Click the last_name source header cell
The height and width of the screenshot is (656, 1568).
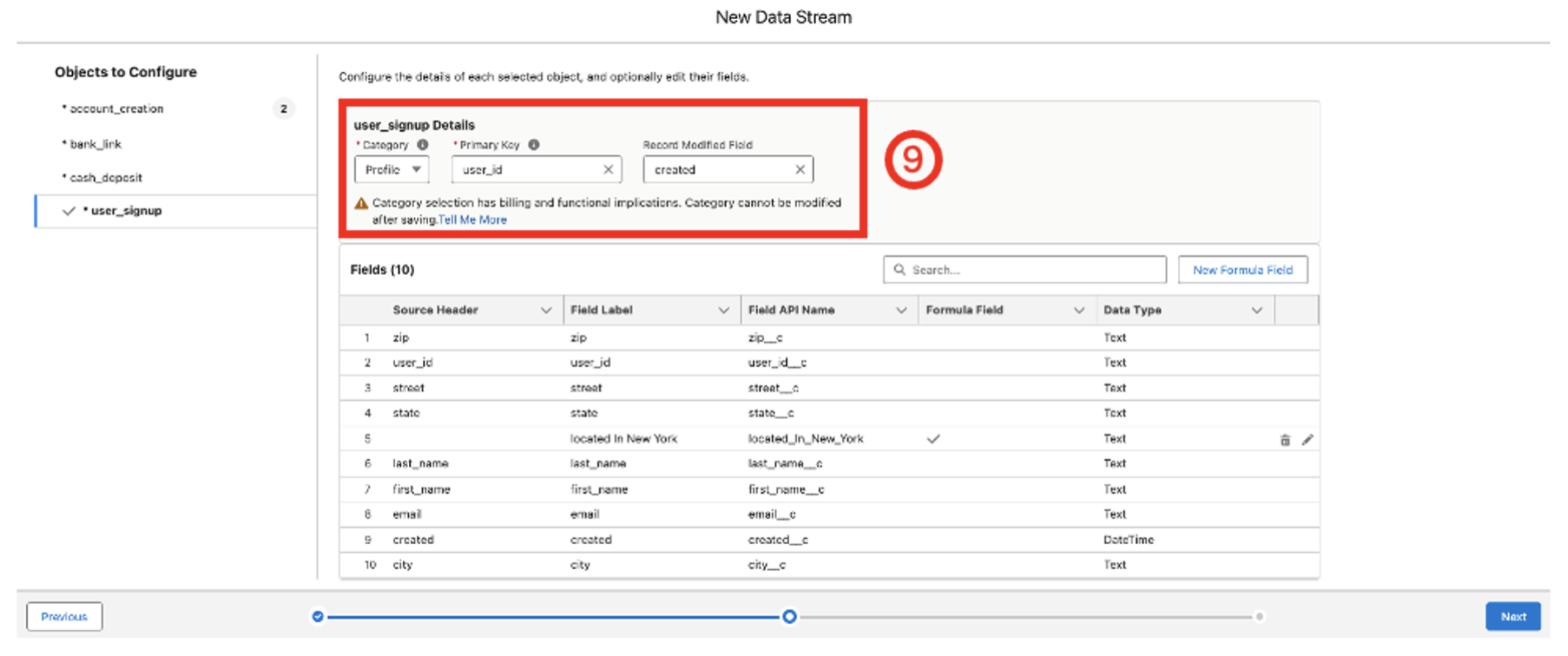tap(420, 463)
